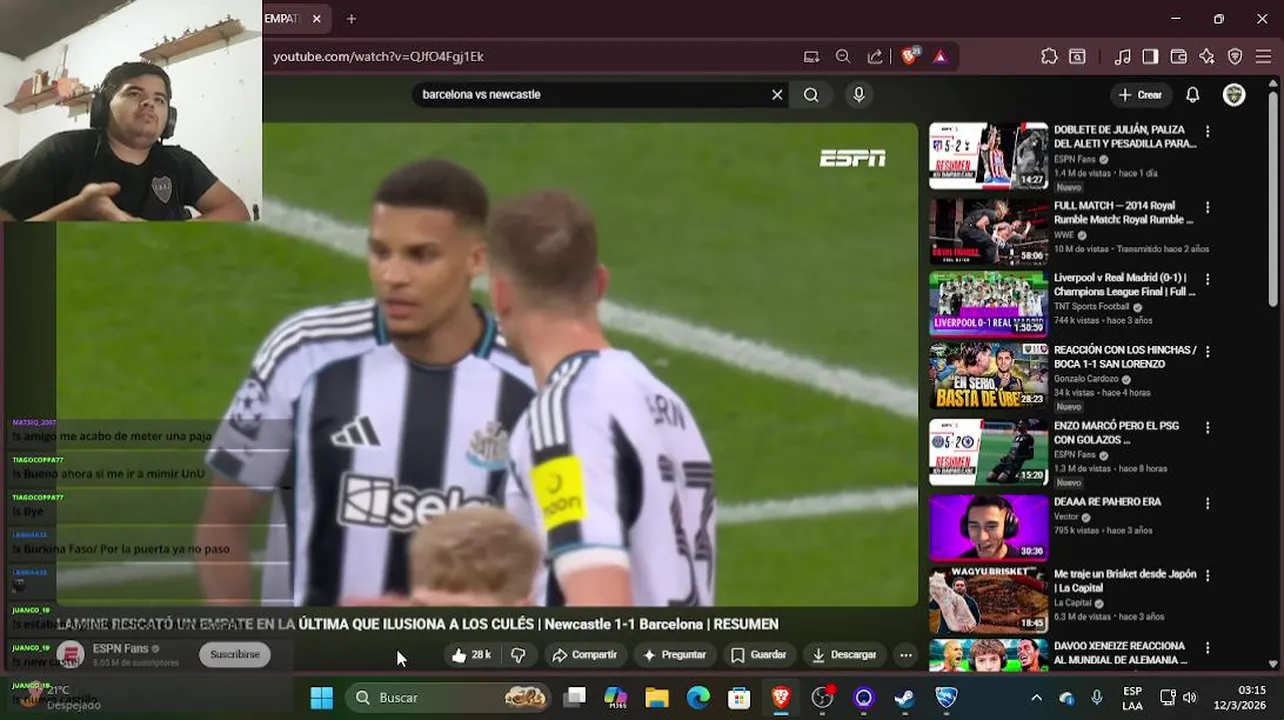Click the Compartir button
The image size is (1284, 720).
click(585, 655)
